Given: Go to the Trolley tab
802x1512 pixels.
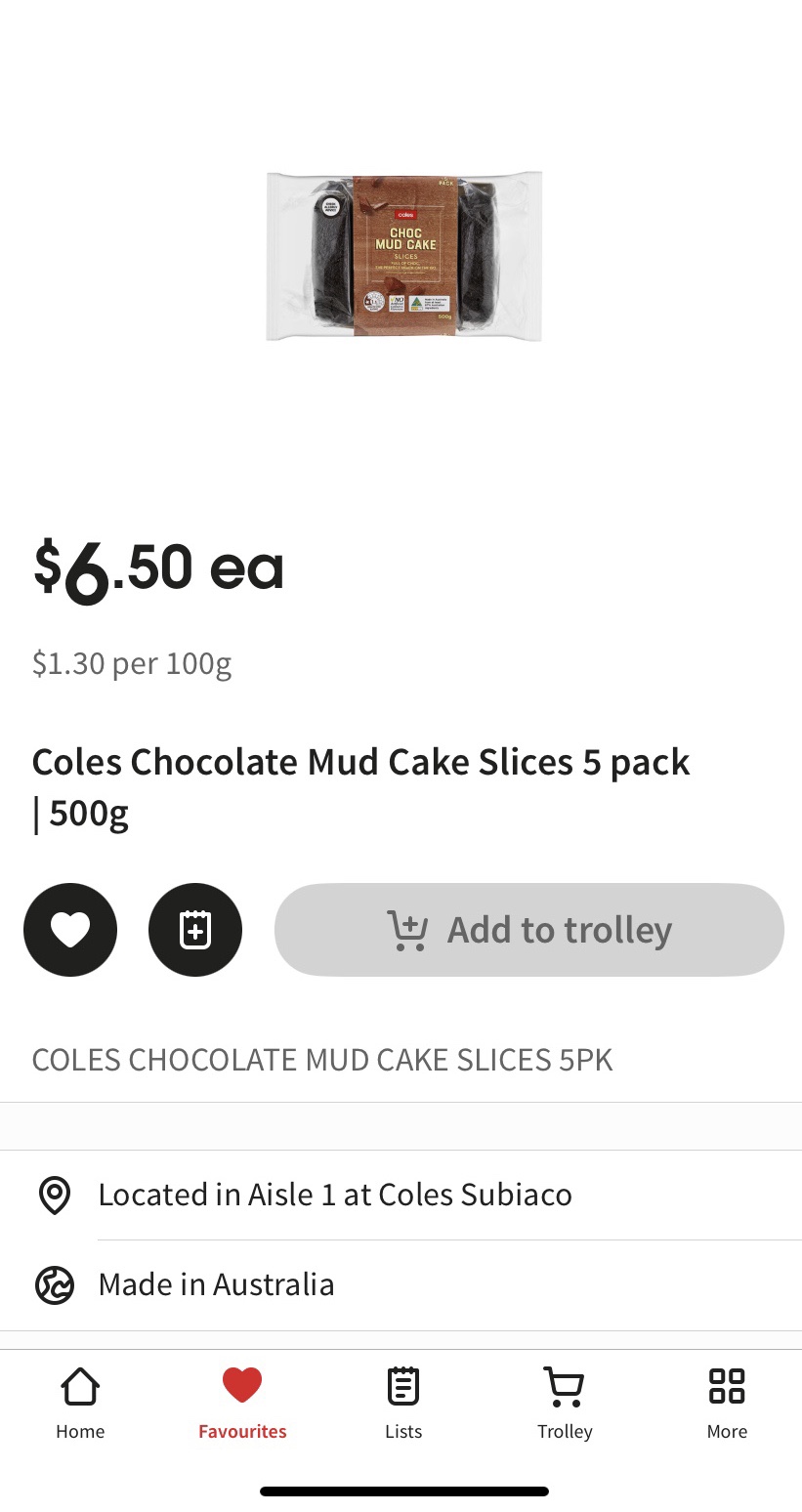Looking at the screenshot, I should (565, 1405).
